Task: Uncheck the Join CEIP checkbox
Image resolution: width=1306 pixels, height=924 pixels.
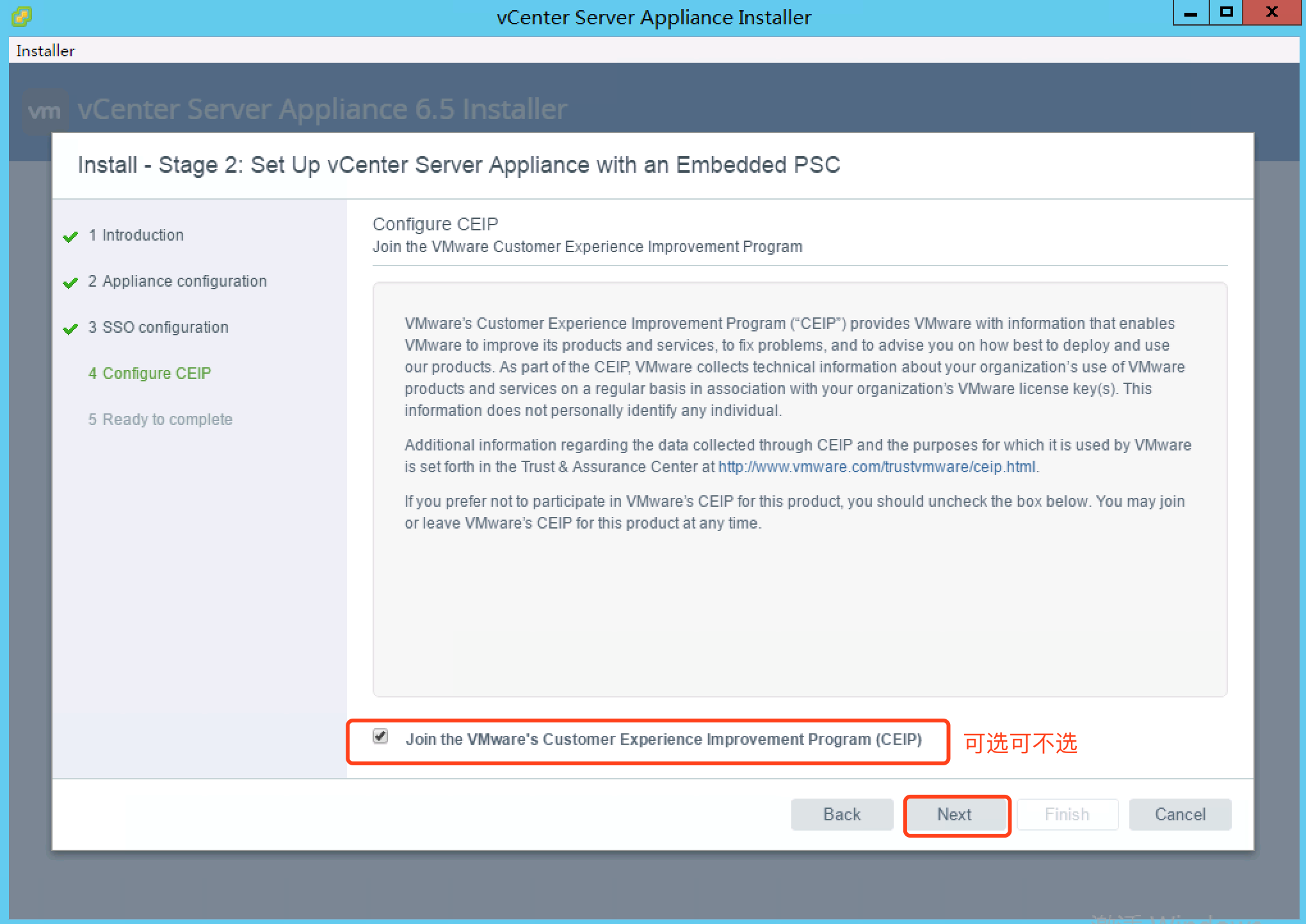Action: click(380, 737)
